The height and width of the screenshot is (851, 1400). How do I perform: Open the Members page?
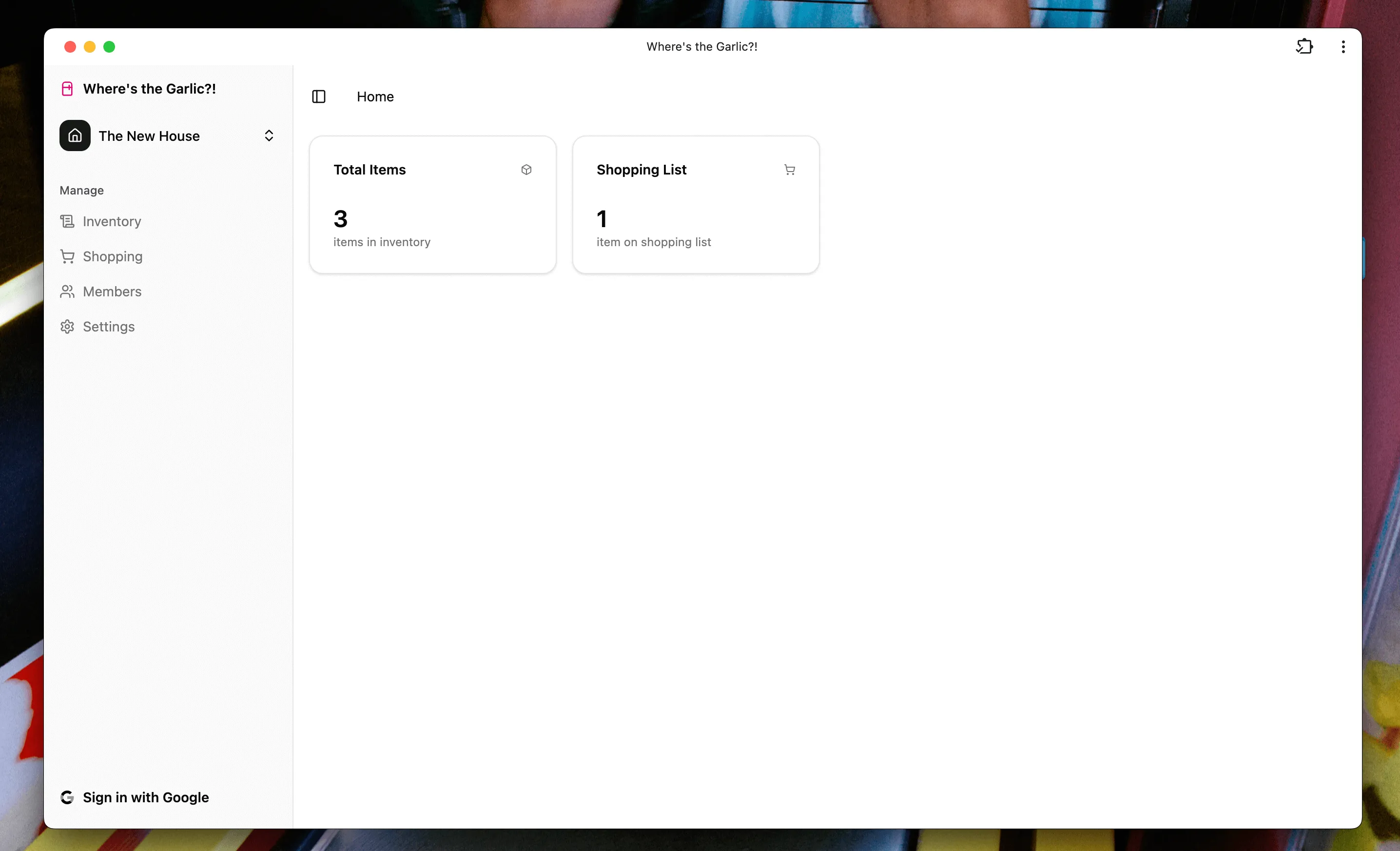pos(168,291)
